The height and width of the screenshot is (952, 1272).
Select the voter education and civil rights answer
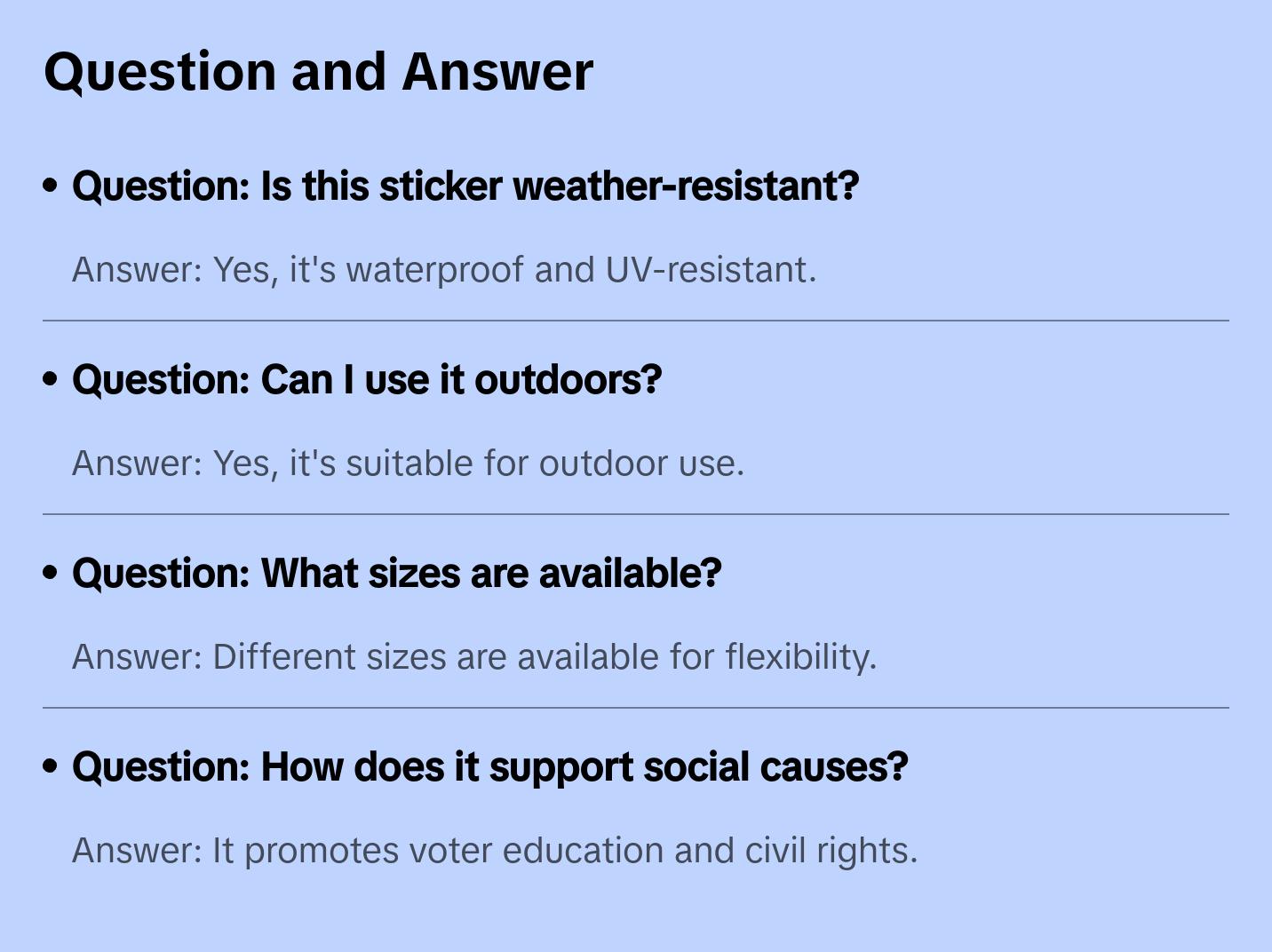pyautogui.click(x=494, y=851)
